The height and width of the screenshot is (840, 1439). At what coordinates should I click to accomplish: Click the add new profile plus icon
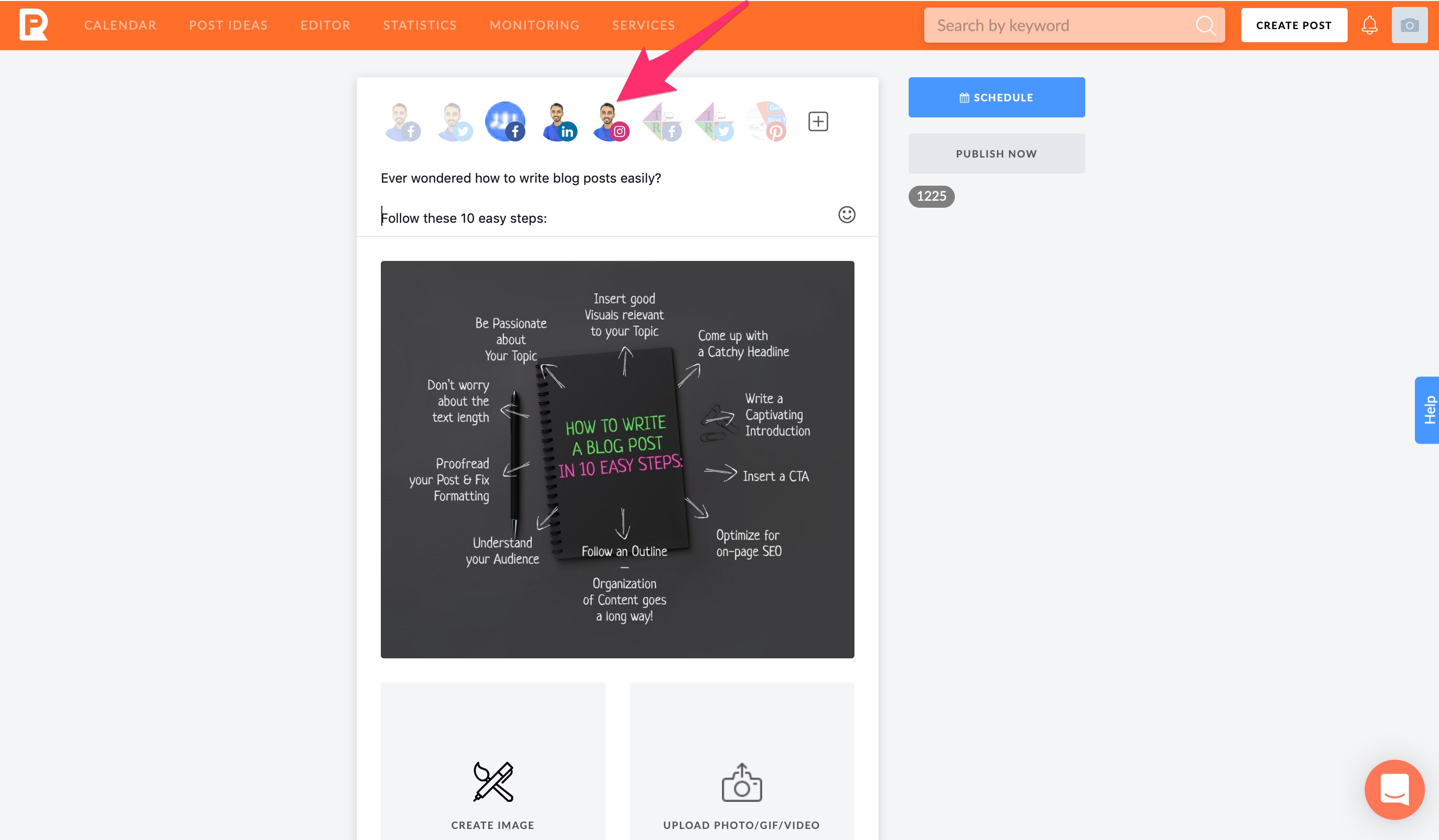[818, 121]
